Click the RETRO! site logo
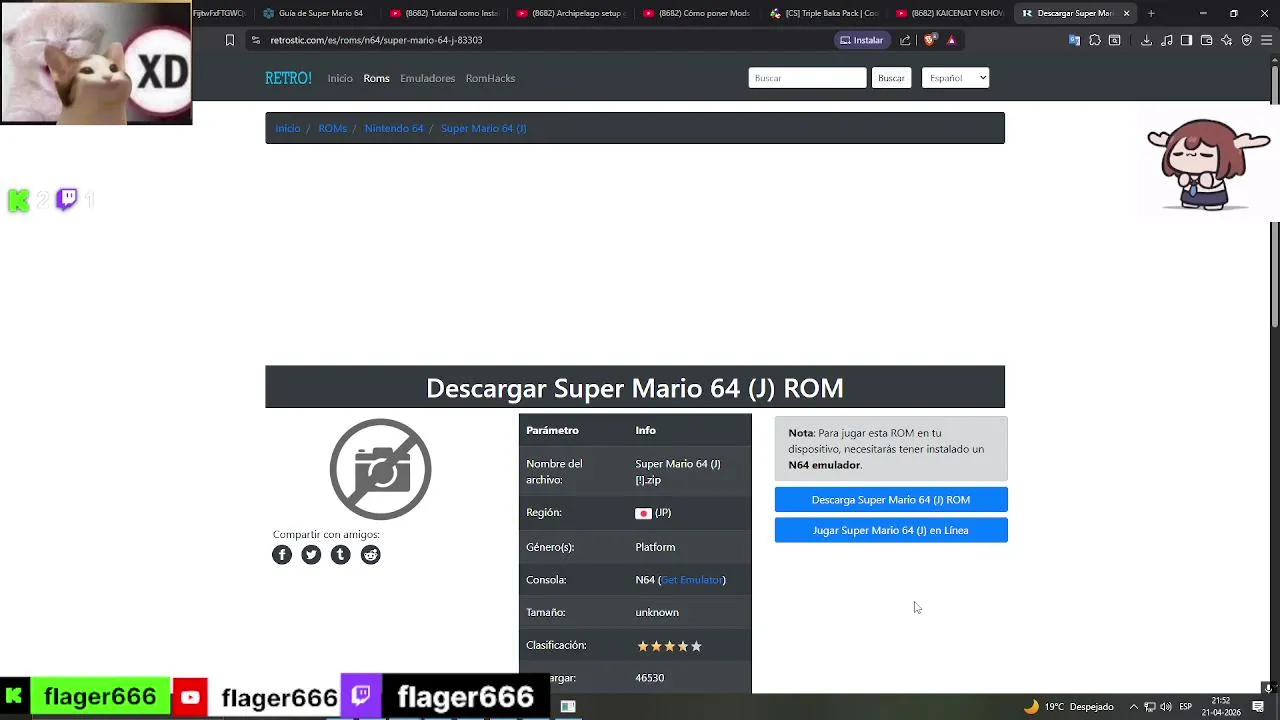This screenshot has height=720, width=1280. [288, 78]
